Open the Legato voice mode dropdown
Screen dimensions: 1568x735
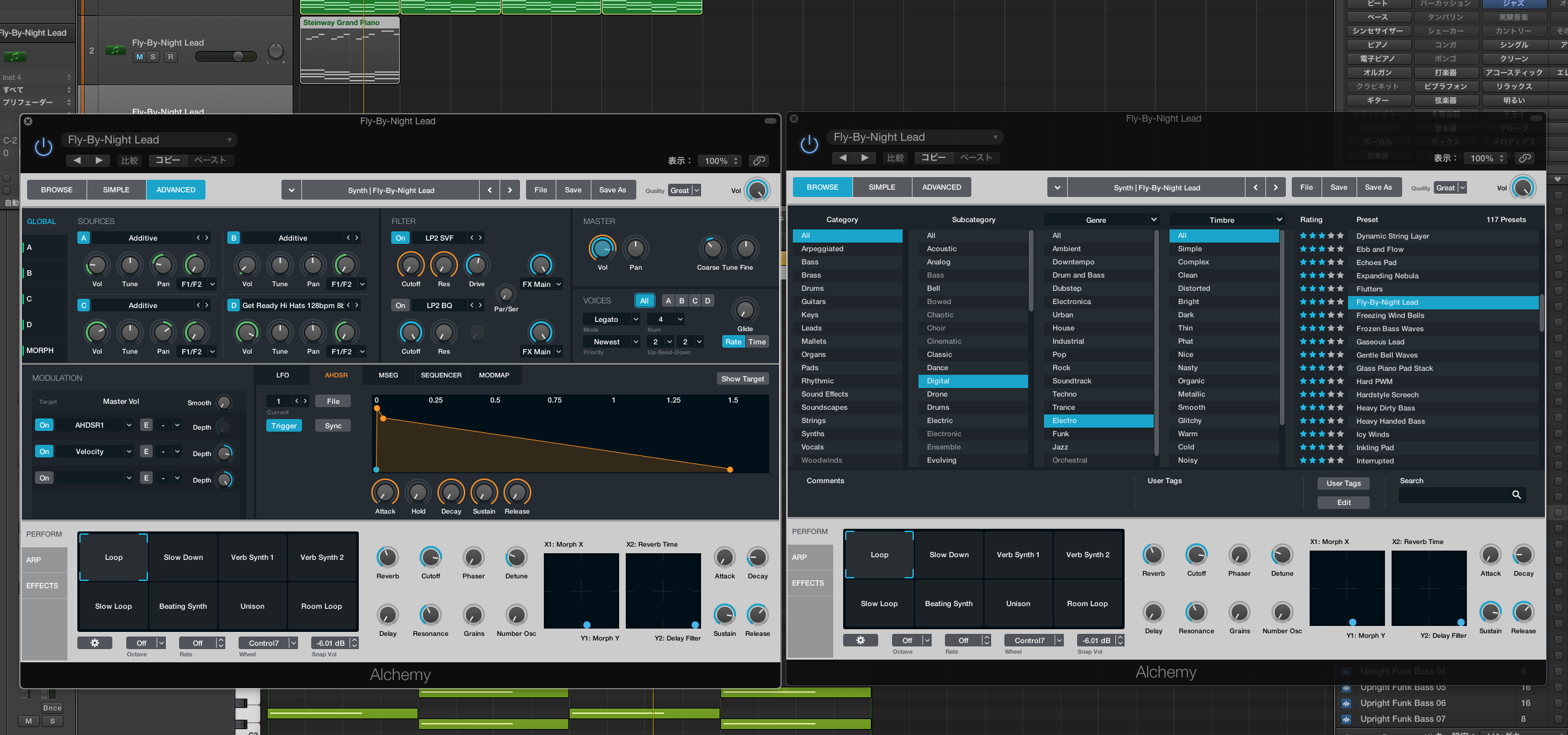point(612,319)
